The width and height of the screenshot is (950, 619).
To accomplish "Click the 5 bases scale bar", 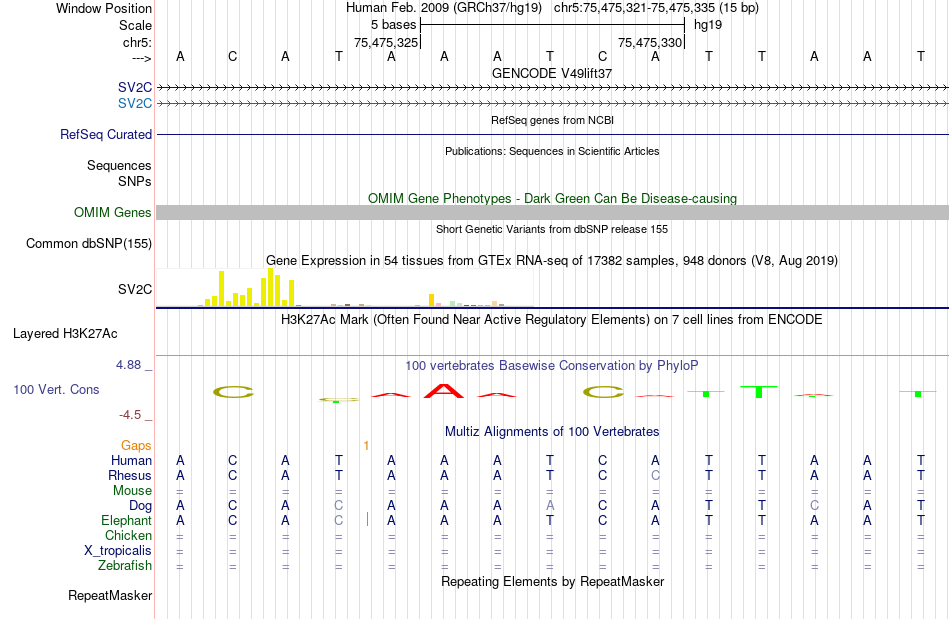I will [553, 25].
